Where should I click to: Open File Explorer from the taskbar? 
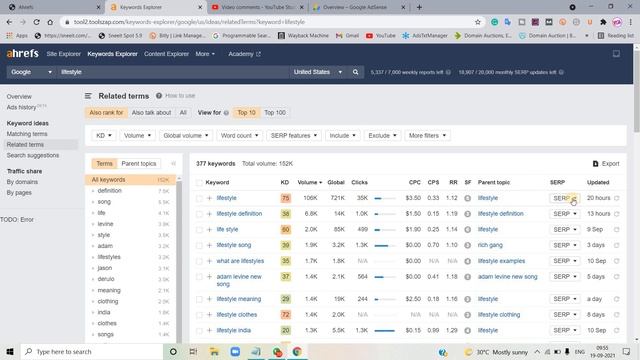pyautogui.click(x=214, y=351)
